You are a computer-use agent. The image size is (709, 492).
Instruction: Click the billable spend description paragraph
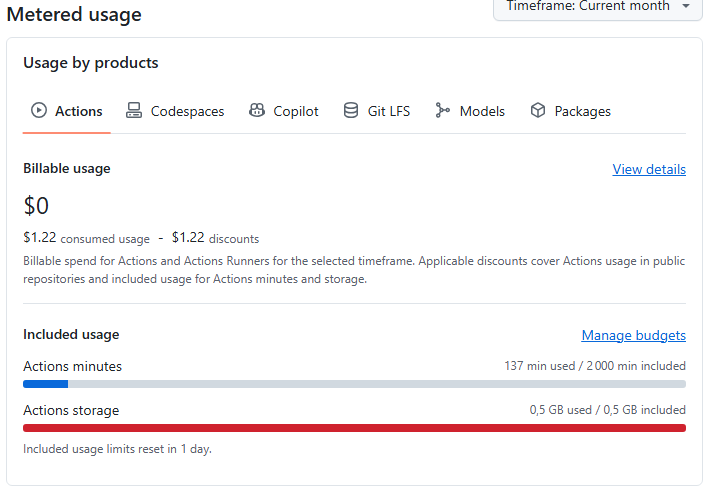click(354, 270)
